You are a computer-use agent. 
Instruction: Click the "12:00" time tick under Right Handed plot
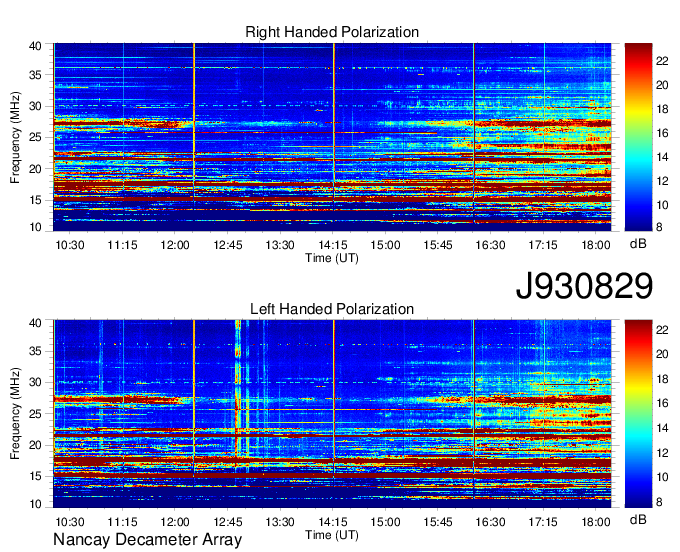point(175,245)
